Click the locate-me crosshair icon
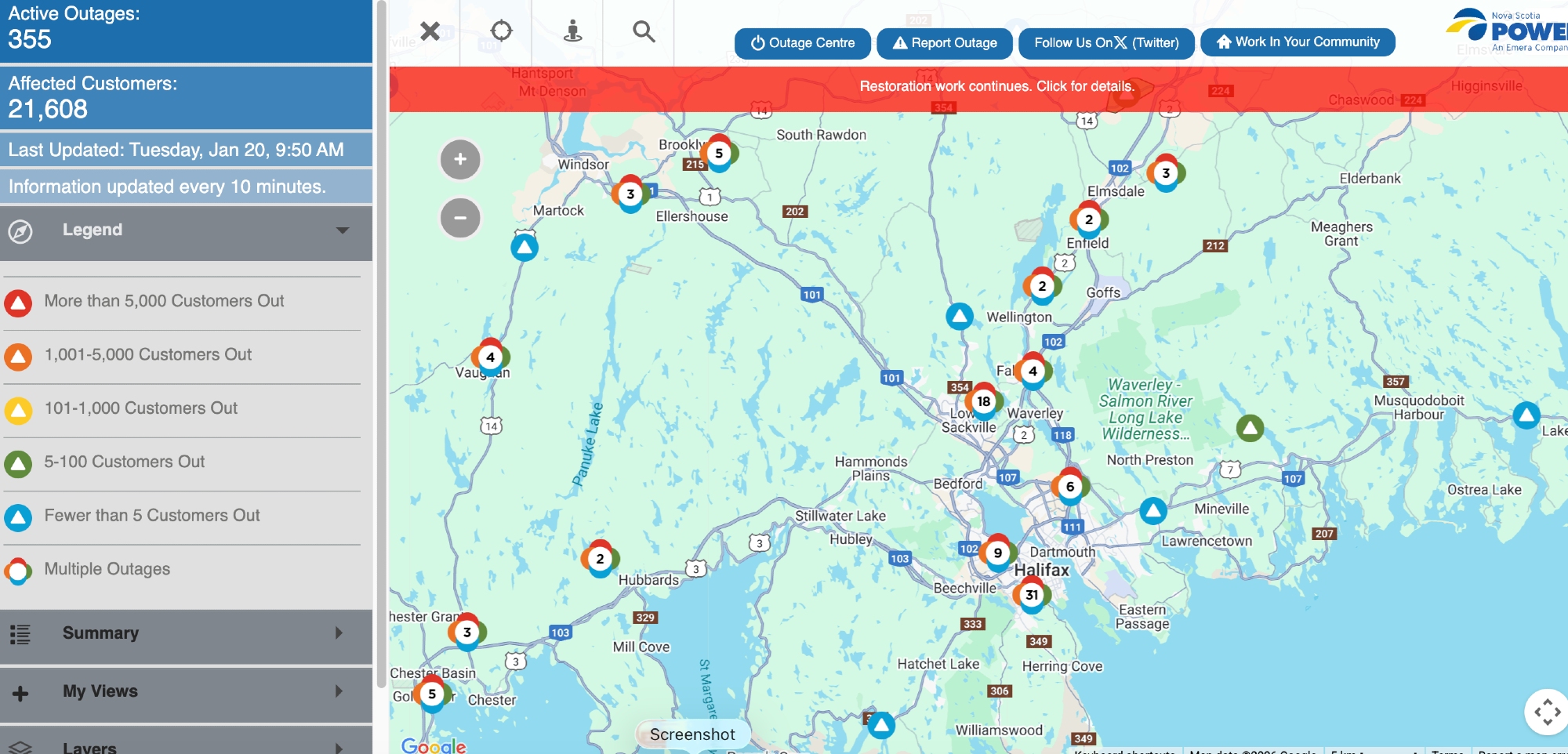Image resolution: width=1568 pixels, height=754 pixels. pos(501,31)
